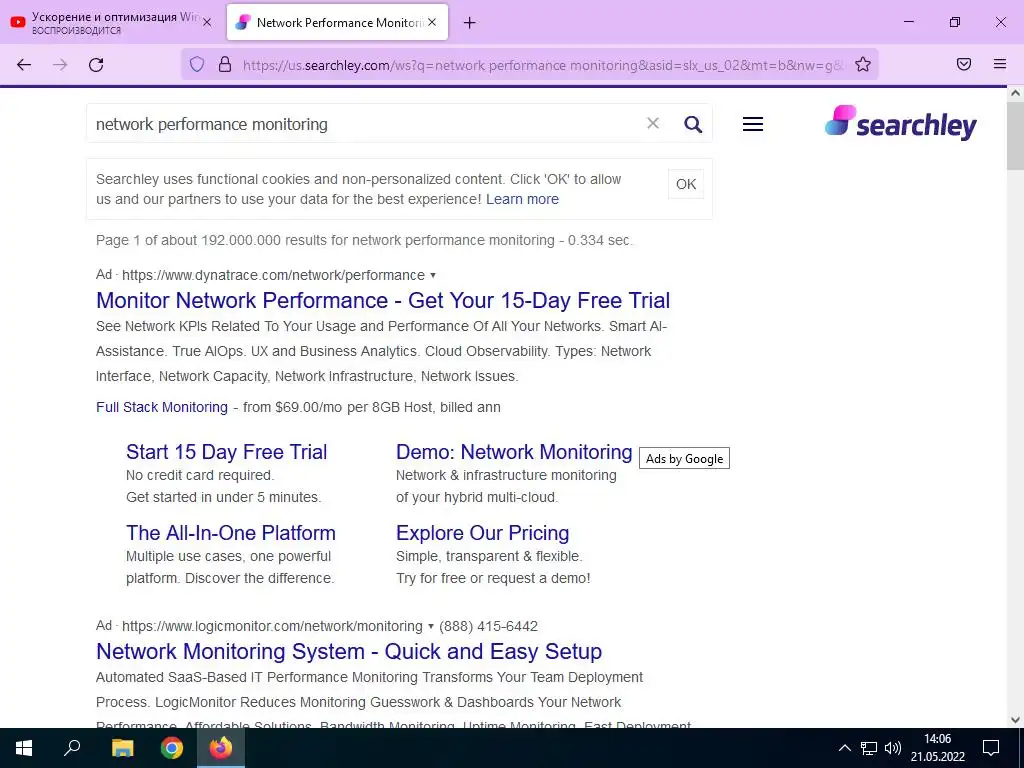This screenshot has height=768, width=1024.
Task: Close the Network Performance Monitoring tab
Action: point(432,22)
